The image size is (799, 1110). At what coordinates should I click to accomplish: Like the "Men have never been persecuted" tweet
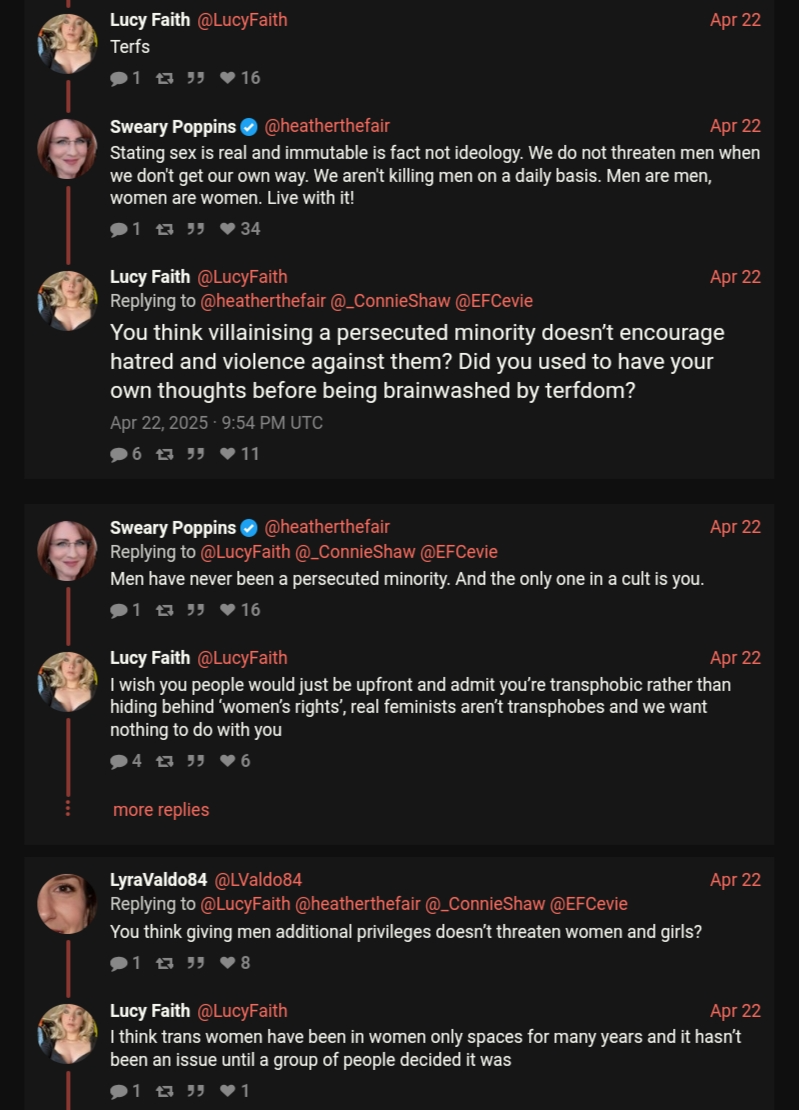(x=228, y=610)
